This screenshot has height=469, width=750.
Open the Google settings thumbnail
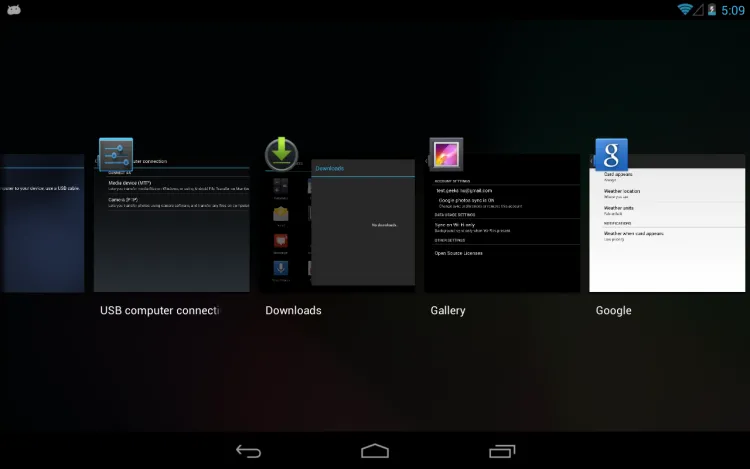pyautogui.click(x=667, y=223)
